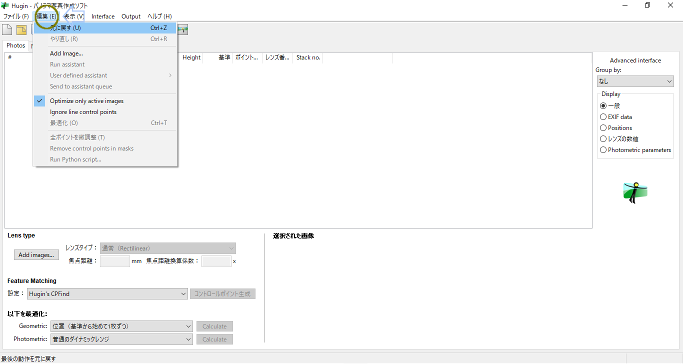Open the Hugin's CPFind settings dropdown

coord(107,294)
